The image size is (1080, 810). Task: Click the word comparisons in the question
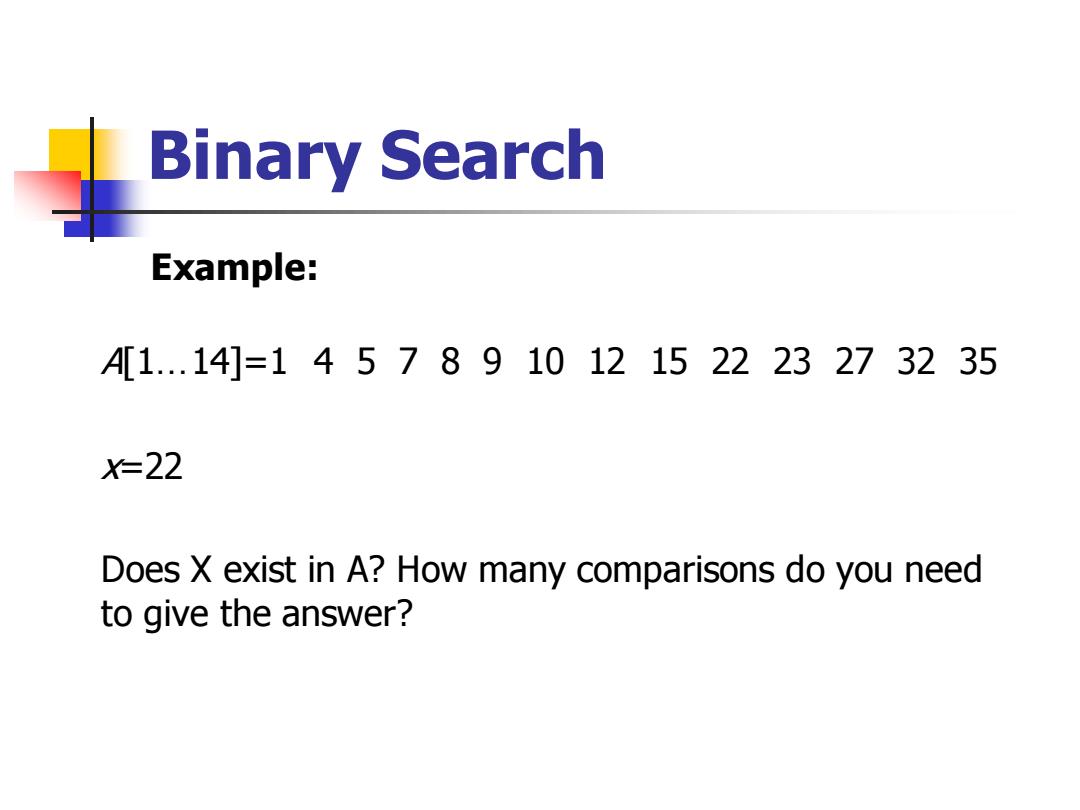point(675,572)
